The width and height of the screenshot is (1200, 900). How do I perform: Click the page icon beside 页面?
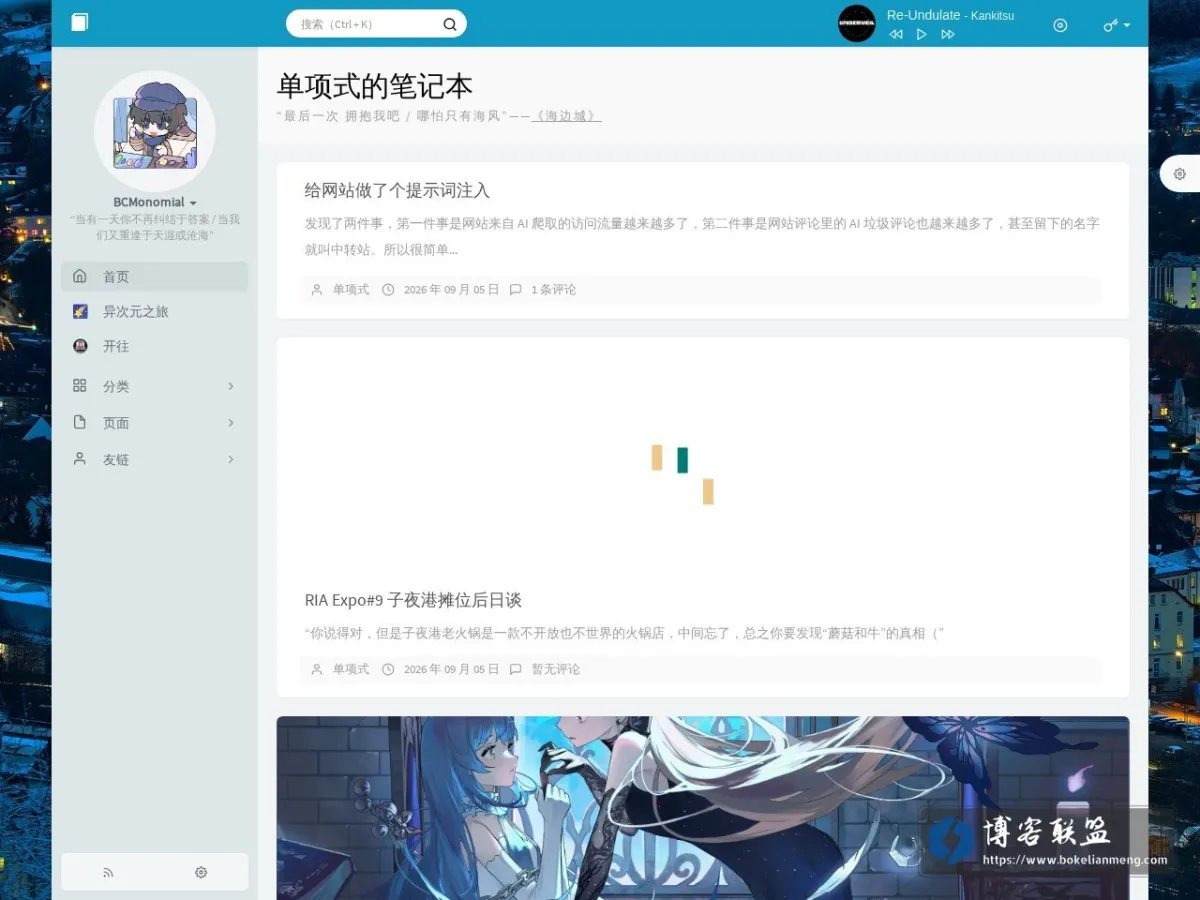click(80, 423)
